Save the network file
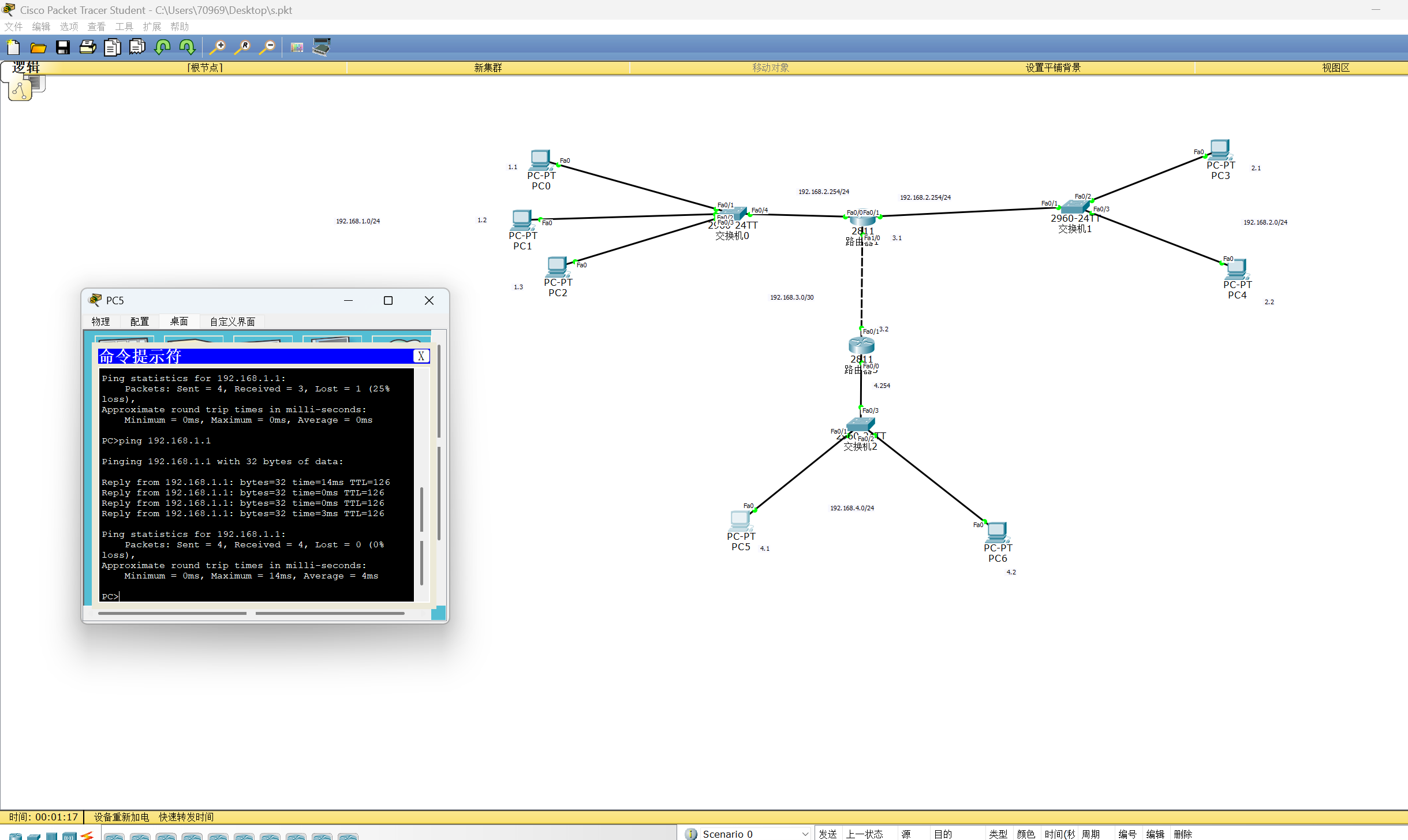The height and width of the screenshot is (840, 1408). click(x=63, y=47)
